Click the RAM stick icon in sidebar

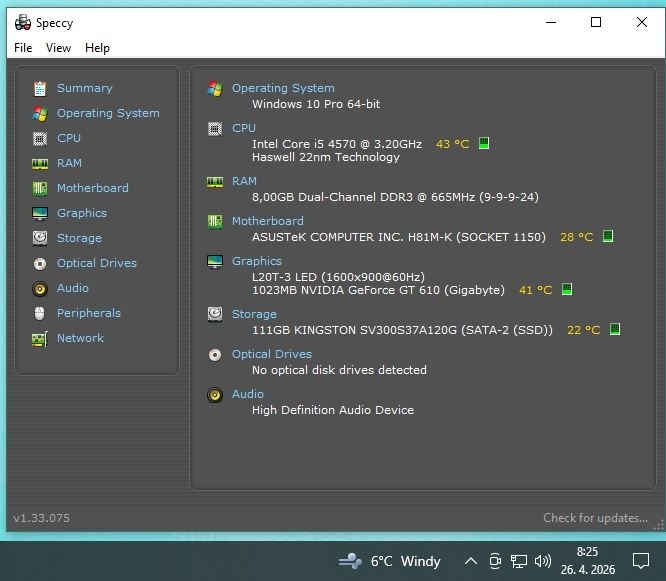(40, 164)
